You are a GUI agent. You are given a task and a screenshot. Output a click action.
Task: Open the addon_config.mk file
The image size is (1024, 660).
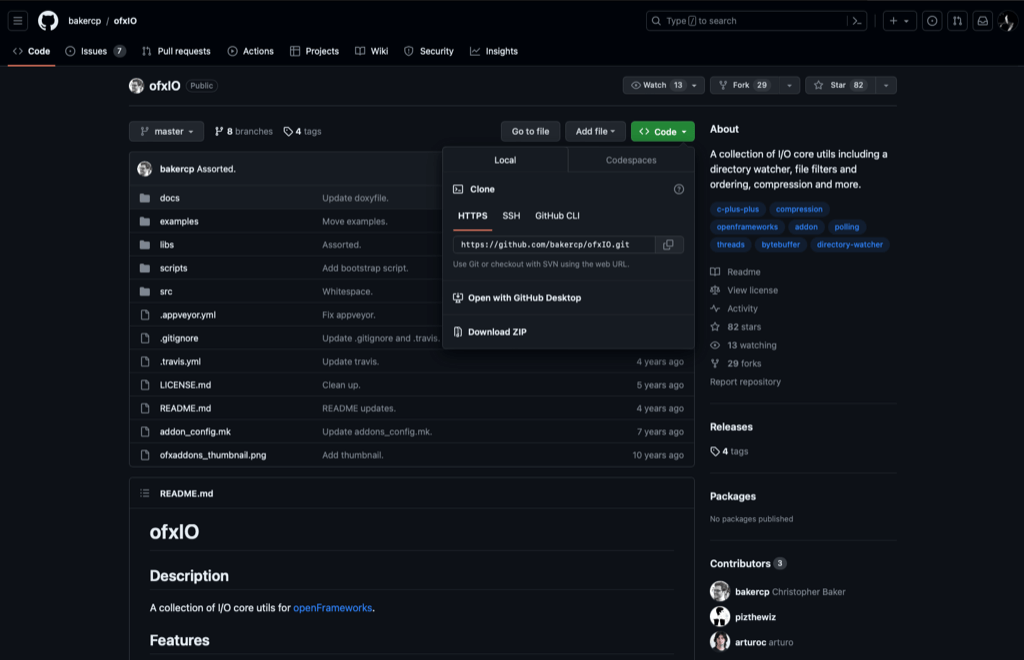point(195,432)
